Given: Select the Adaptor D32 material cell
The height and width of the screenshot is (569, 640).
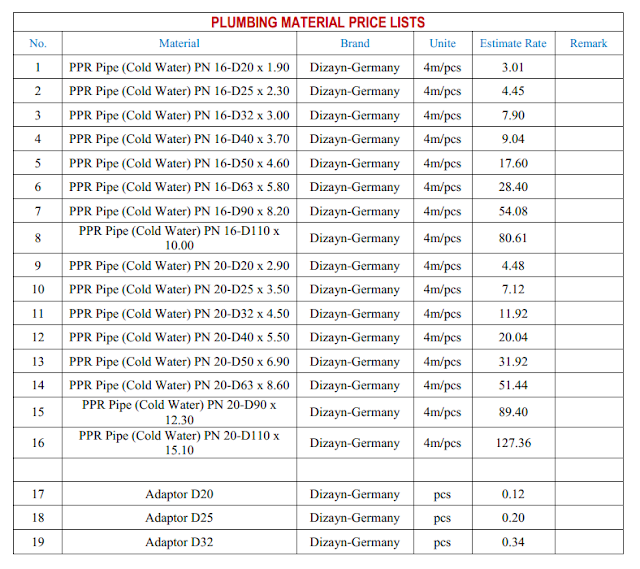Looking at the screenshot, I should pos(179,542).
